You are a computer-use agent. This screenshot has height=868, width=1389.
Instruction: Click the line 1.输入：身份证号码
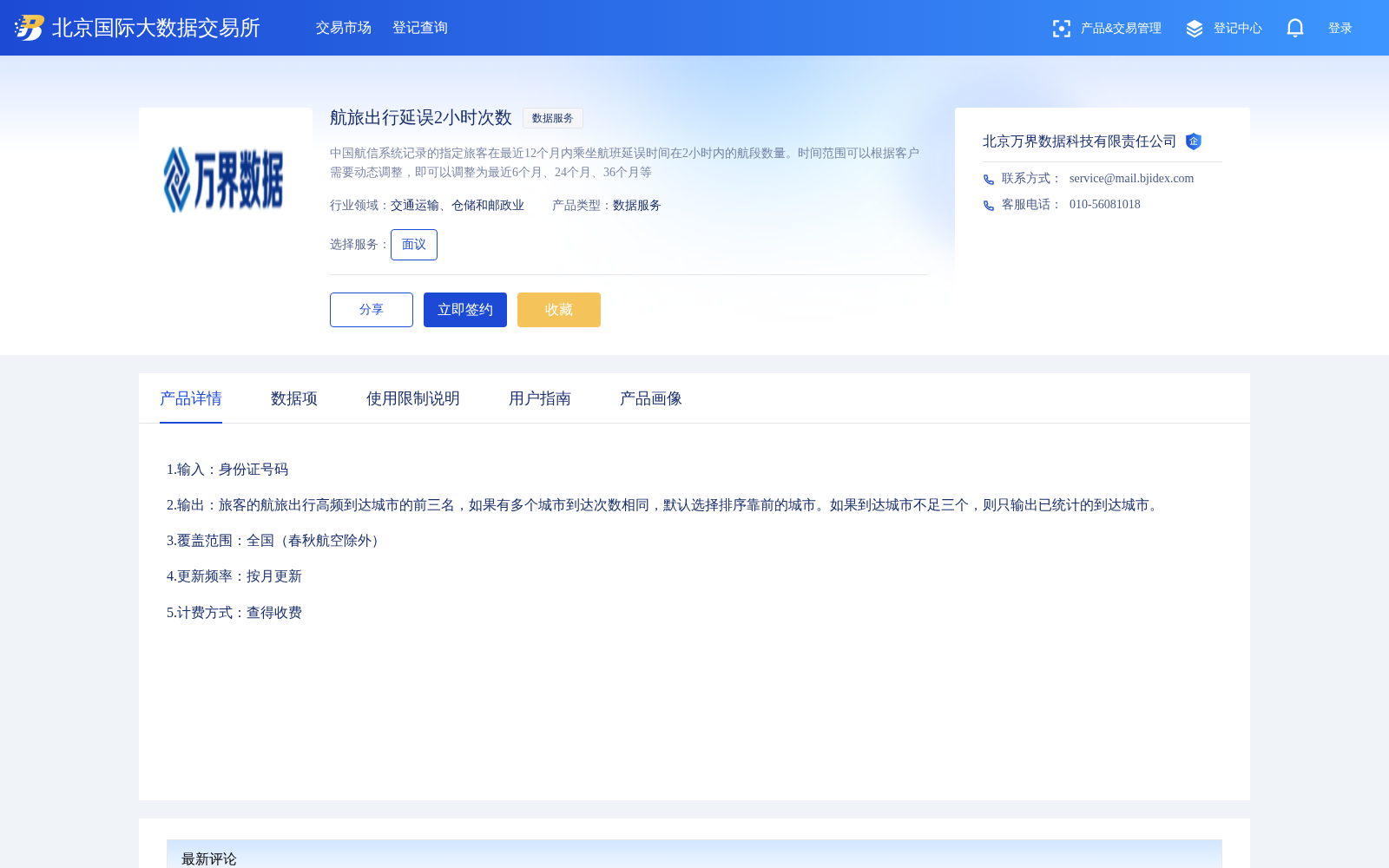coord(227,470)
